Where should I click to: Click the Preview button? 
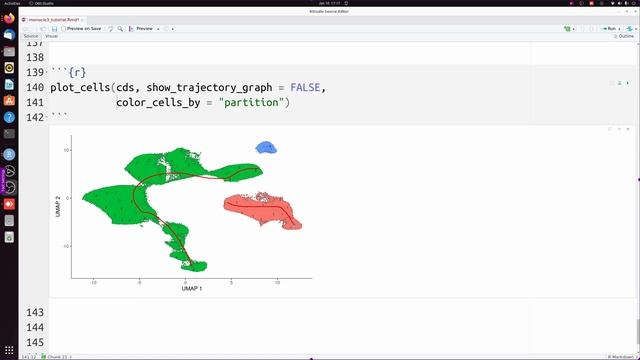pyautogui.click(x=141, y=29)
